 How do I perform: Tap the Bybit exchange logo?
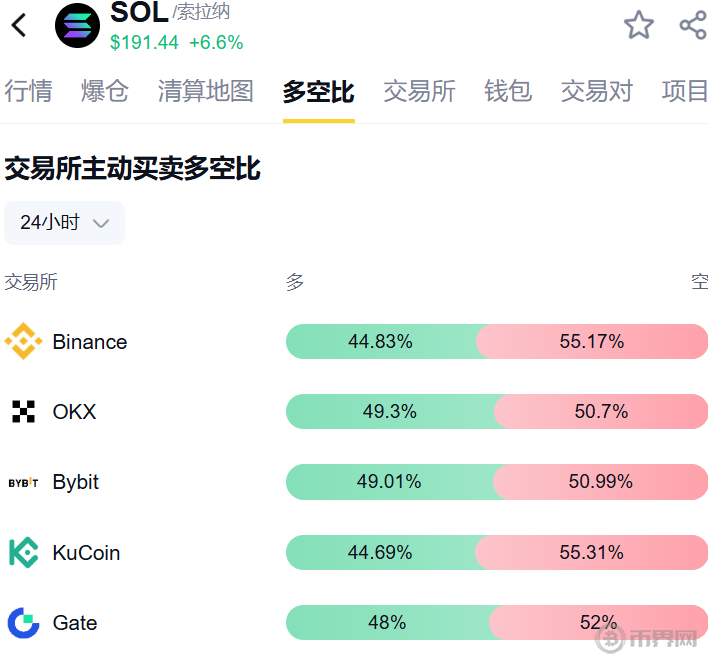(23, 482)
